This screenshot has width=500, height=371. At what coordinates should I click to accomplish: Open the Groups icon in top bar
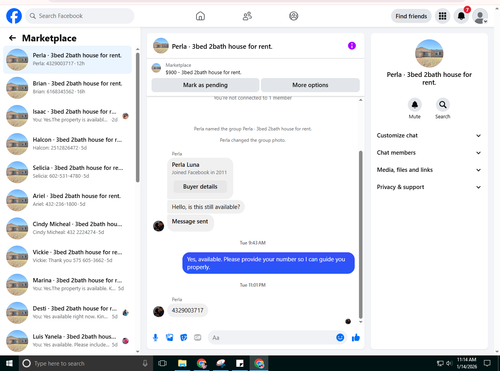coord(294,16)
